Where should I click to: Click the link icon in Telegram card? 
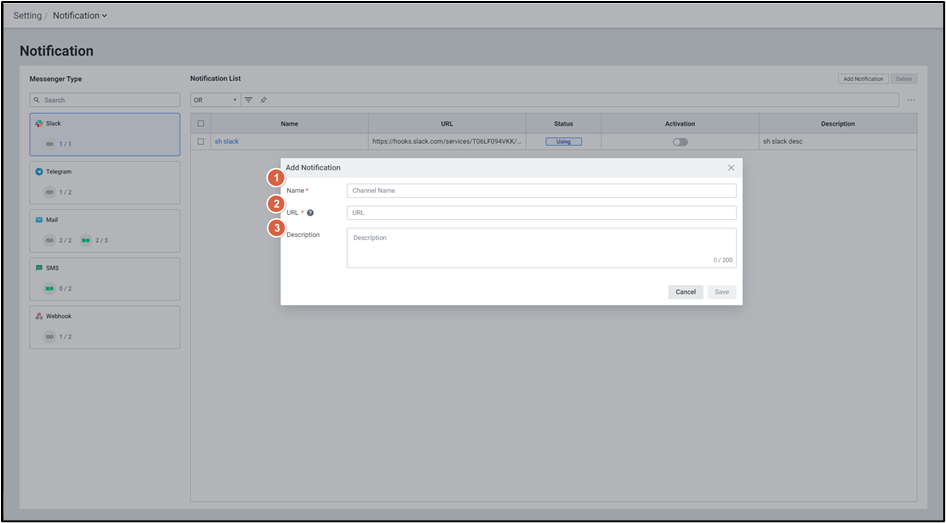[49, 192]
